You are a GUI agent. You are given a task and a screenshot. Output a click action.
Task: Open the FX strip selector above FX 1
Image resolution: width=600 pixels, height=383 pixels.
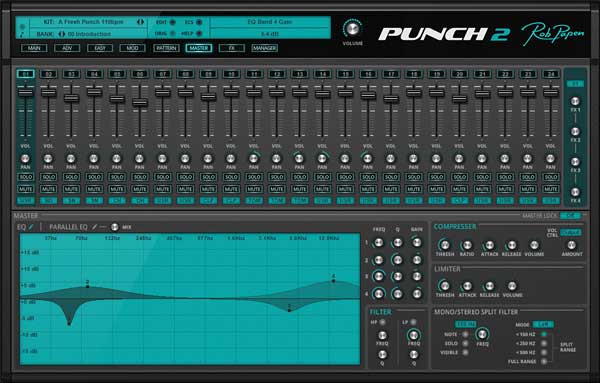click(575, 83)
